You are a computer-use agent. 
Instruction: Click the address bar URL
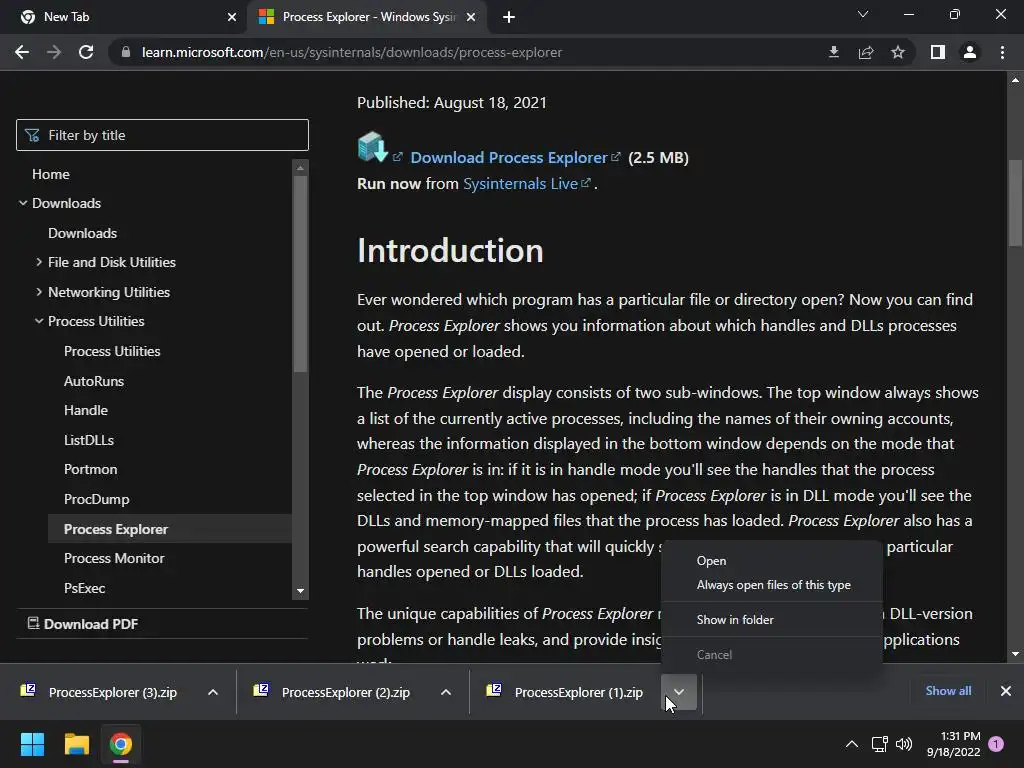(x=351, y=52)
